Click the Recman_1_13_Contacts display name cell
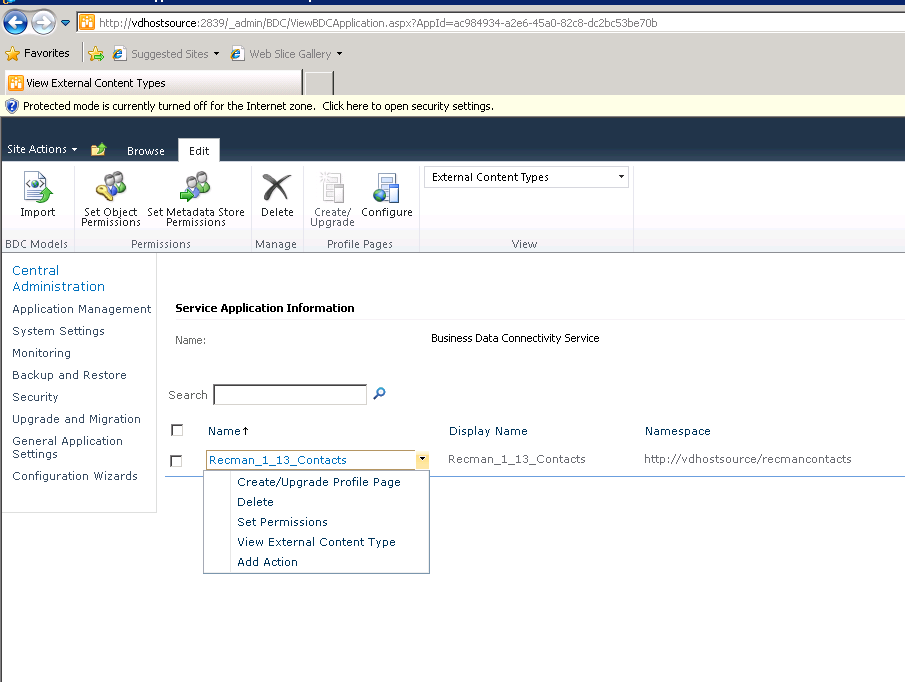This screenshot has width=905, height=682. [517, 459]
